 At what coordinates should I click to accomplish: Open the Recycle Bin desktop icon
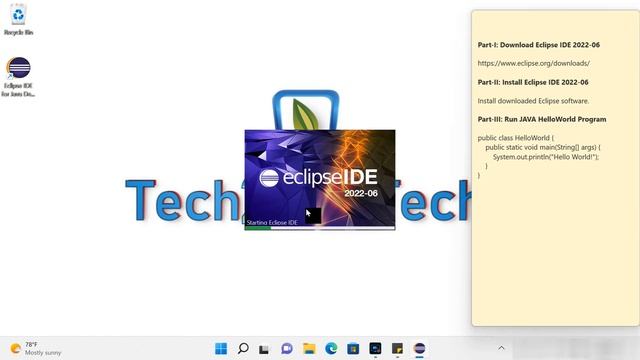point(18,20)
